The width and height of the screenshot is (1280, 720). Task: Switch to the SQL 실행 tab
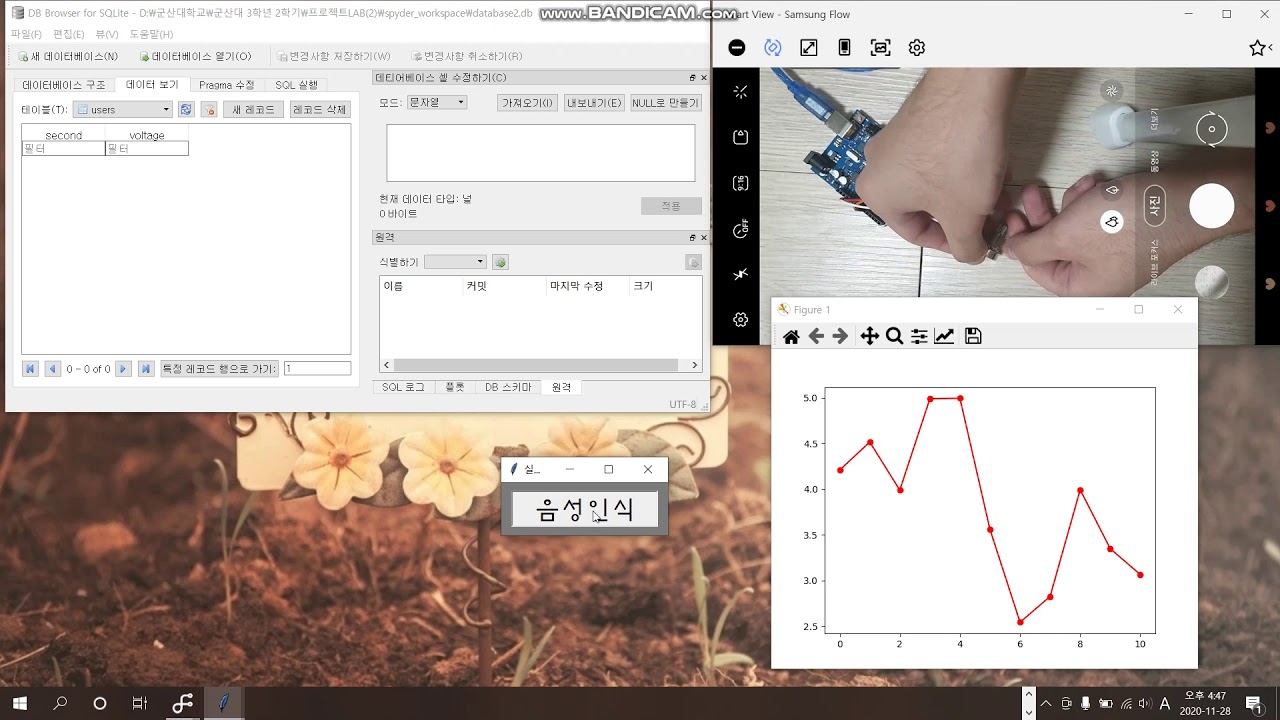coord(297,85)
